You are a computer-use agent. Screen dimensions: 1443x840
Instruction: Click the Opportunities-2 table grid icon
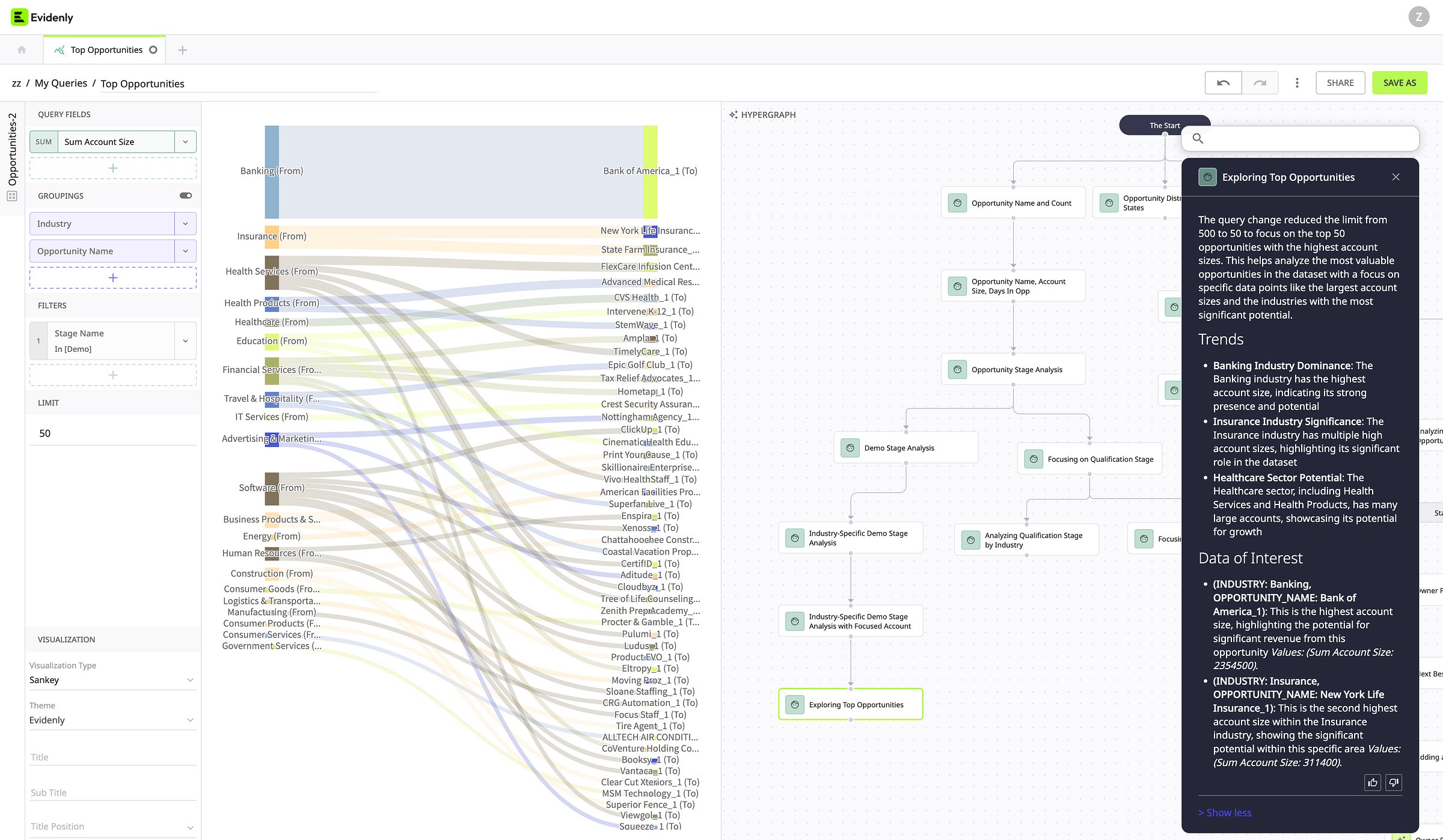click(x=12, y=196)
